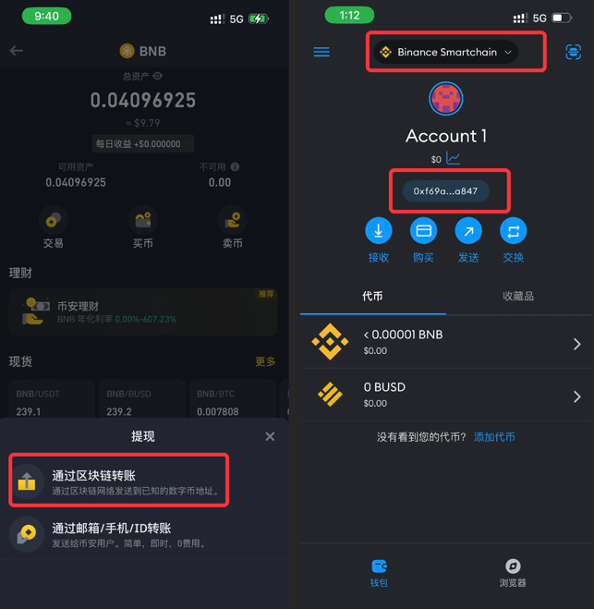Open the BUSD token row chevron

[577, 396]
